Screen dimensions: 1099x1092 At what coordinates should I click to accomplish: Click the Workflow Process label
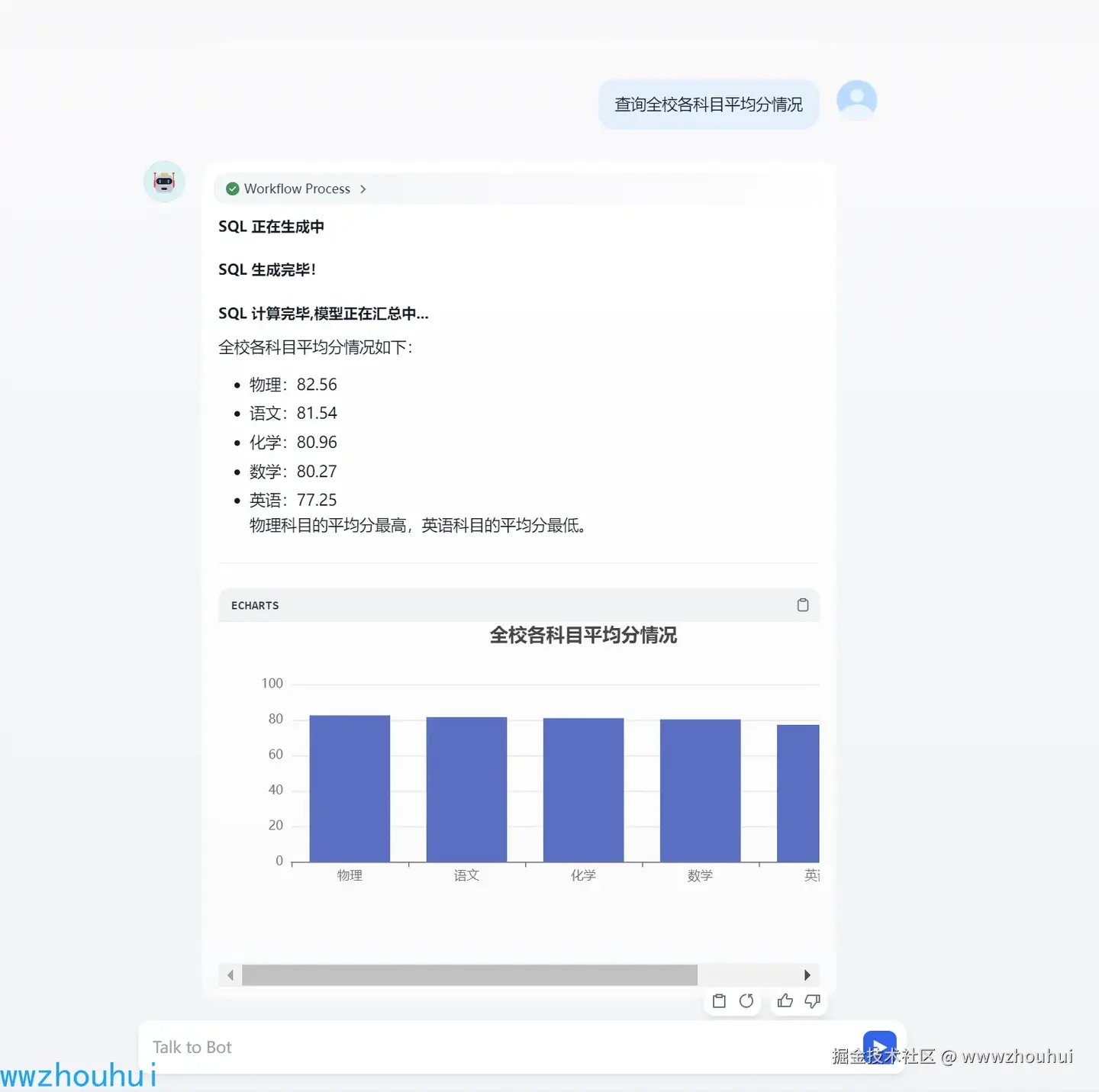click(296, 188)
